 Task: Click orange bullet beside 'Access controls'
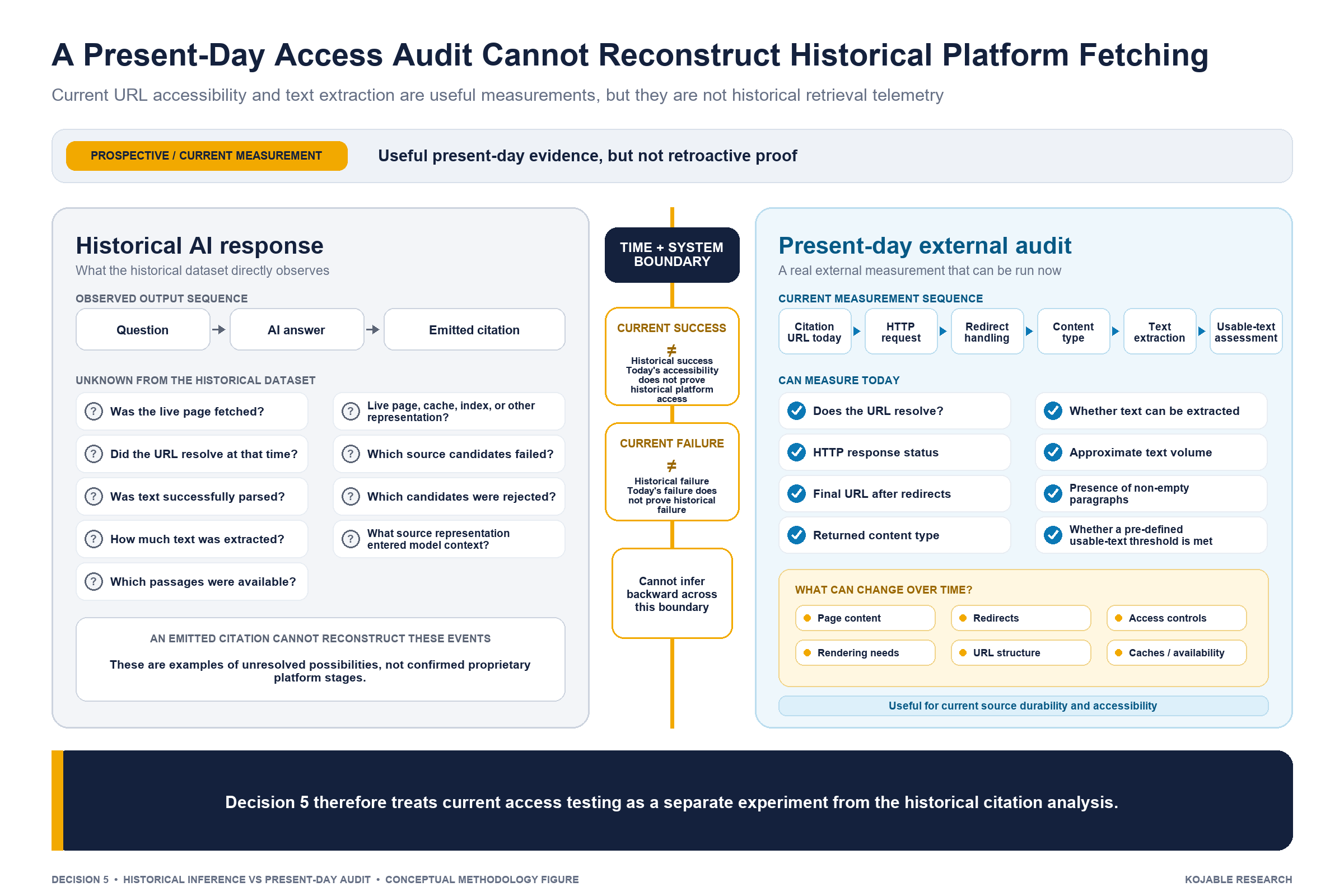click(x=1119, y=618)
